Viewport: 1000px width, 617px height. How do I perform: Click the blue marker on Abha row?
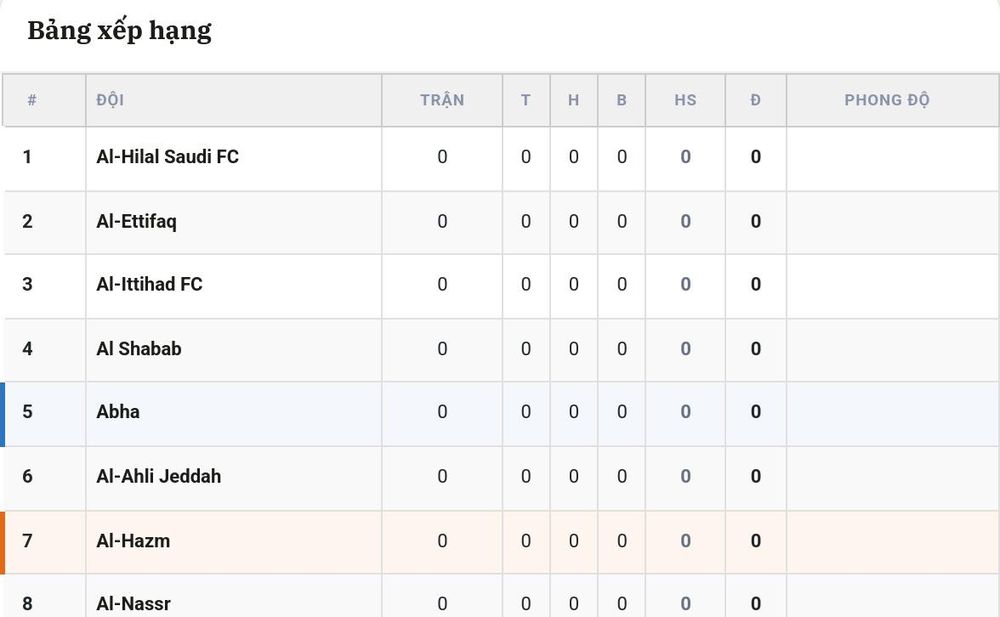3,414
